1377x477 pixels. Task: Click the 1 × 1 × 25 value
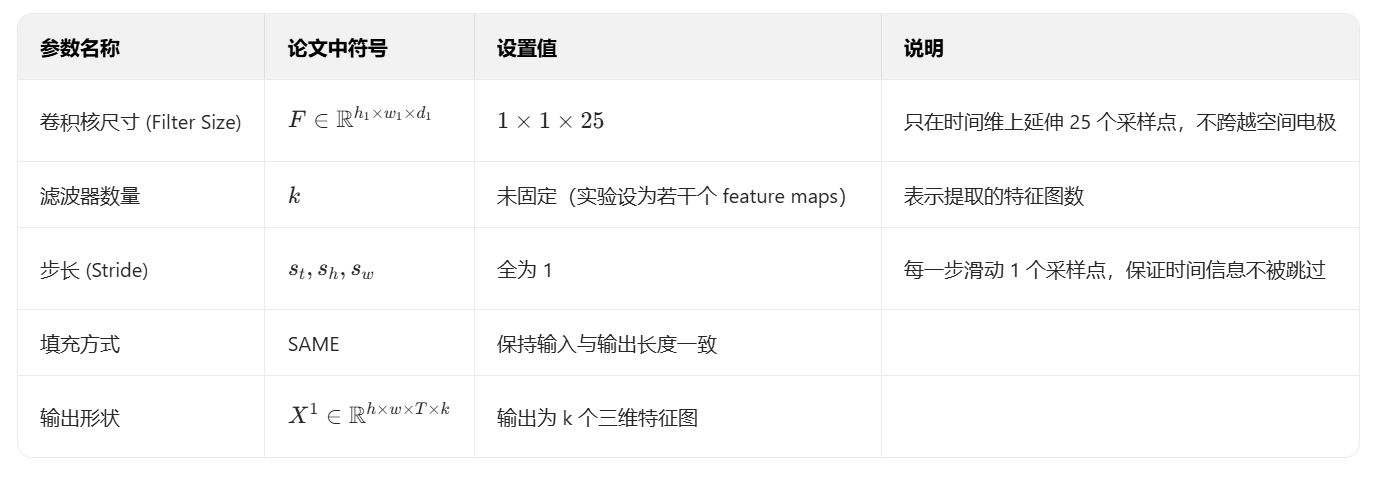point(551,121)
